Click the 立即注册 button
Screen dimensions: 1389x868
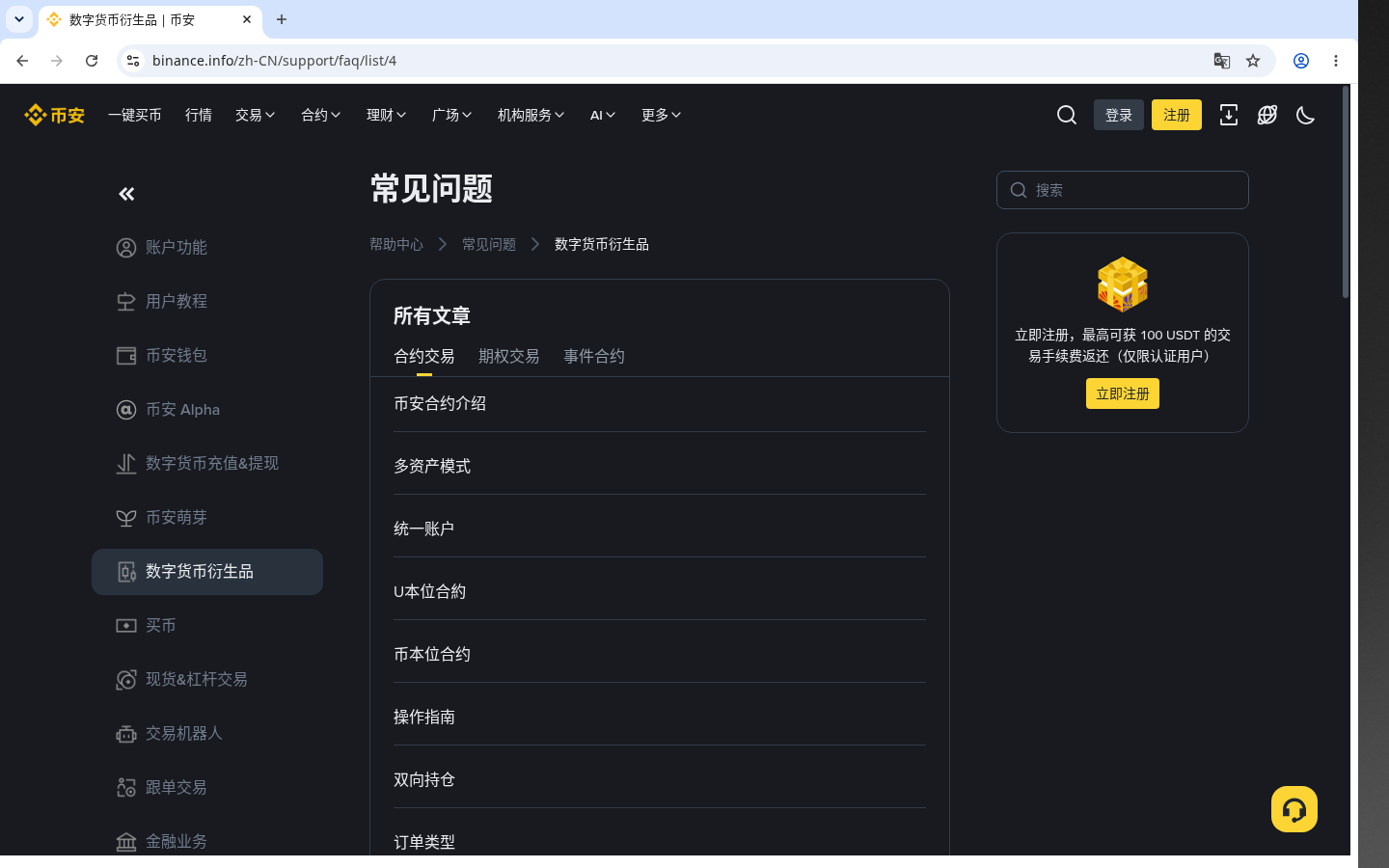(x=1123, y=393)
